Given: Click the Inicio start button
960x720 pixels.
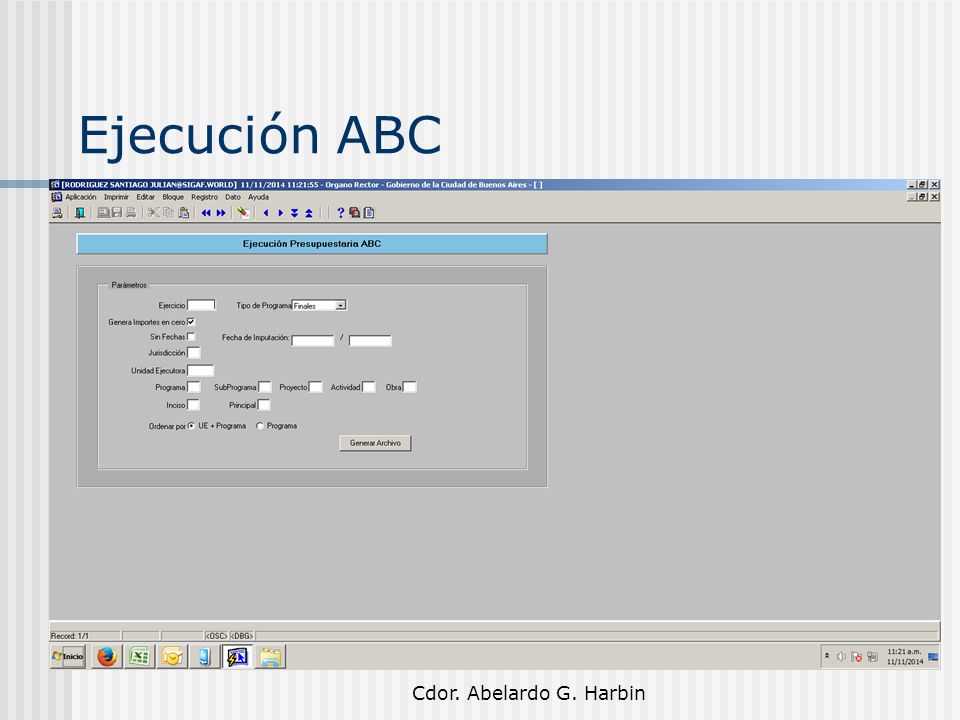Looking at the screenshot, I should tap(68, 656).
